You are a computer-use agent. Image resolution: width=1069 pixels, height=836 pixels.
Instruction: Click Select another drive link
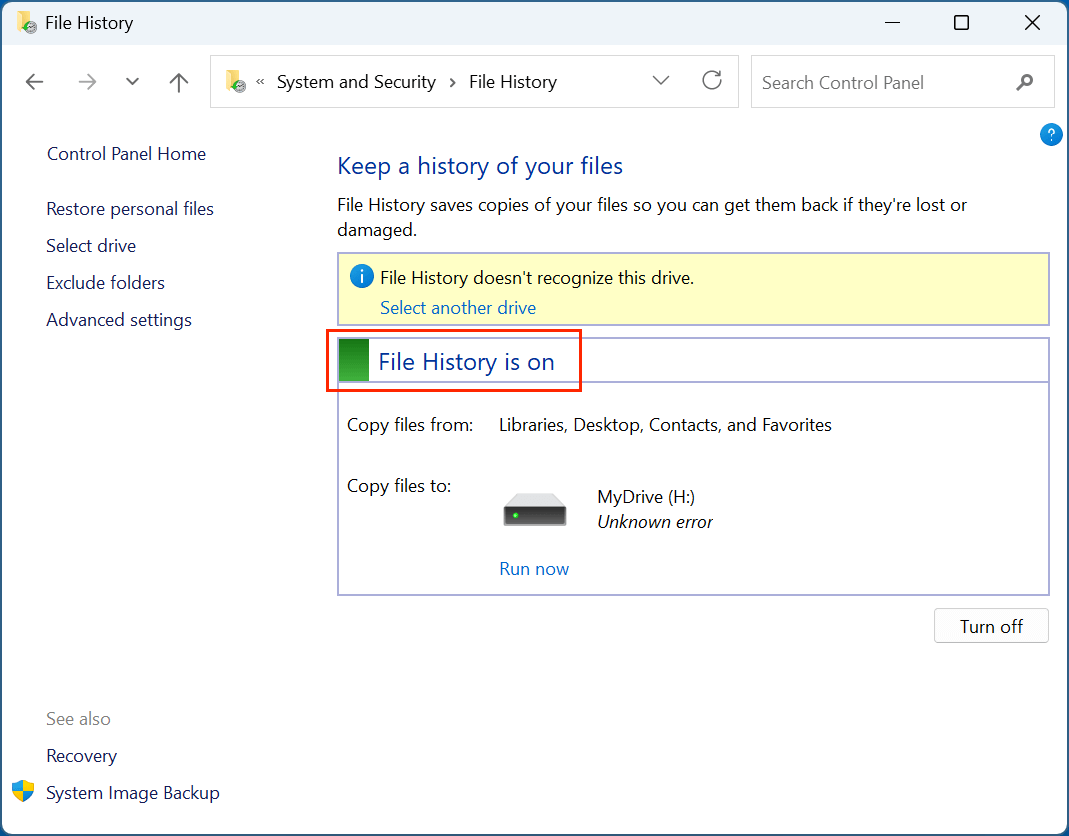point(458,308)
